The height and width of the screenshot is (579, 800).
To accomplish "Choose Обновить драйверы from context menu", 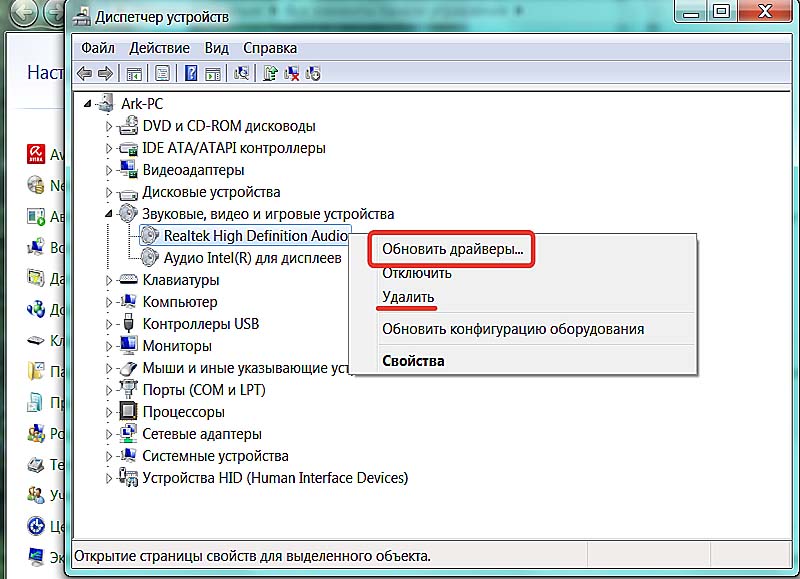I will click(452, 249).
